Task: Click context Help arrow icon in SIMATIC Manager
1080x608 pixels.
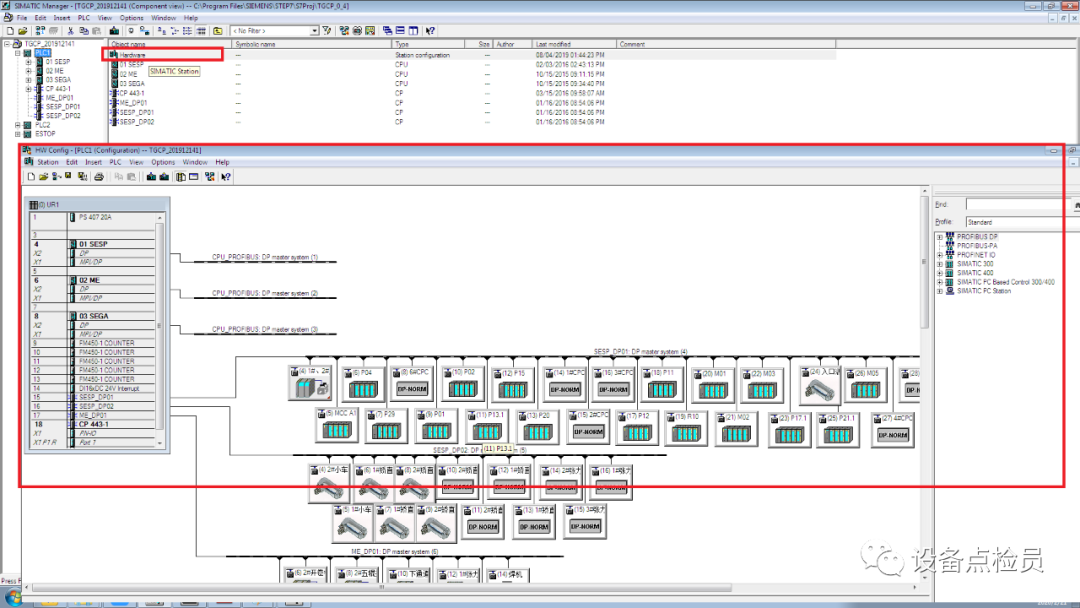Action: pos(430,31)
